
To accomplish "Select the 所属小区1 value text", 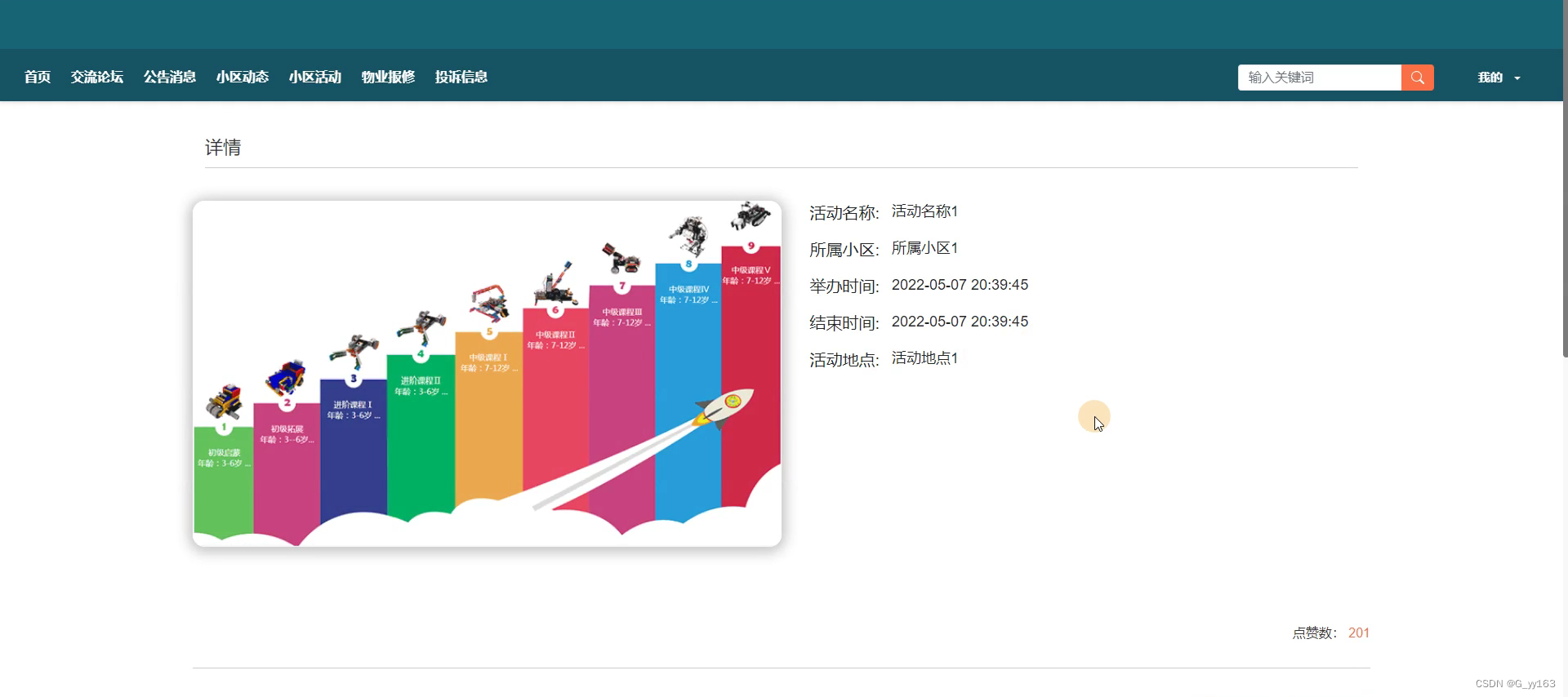I will click(x=924, y=248).
